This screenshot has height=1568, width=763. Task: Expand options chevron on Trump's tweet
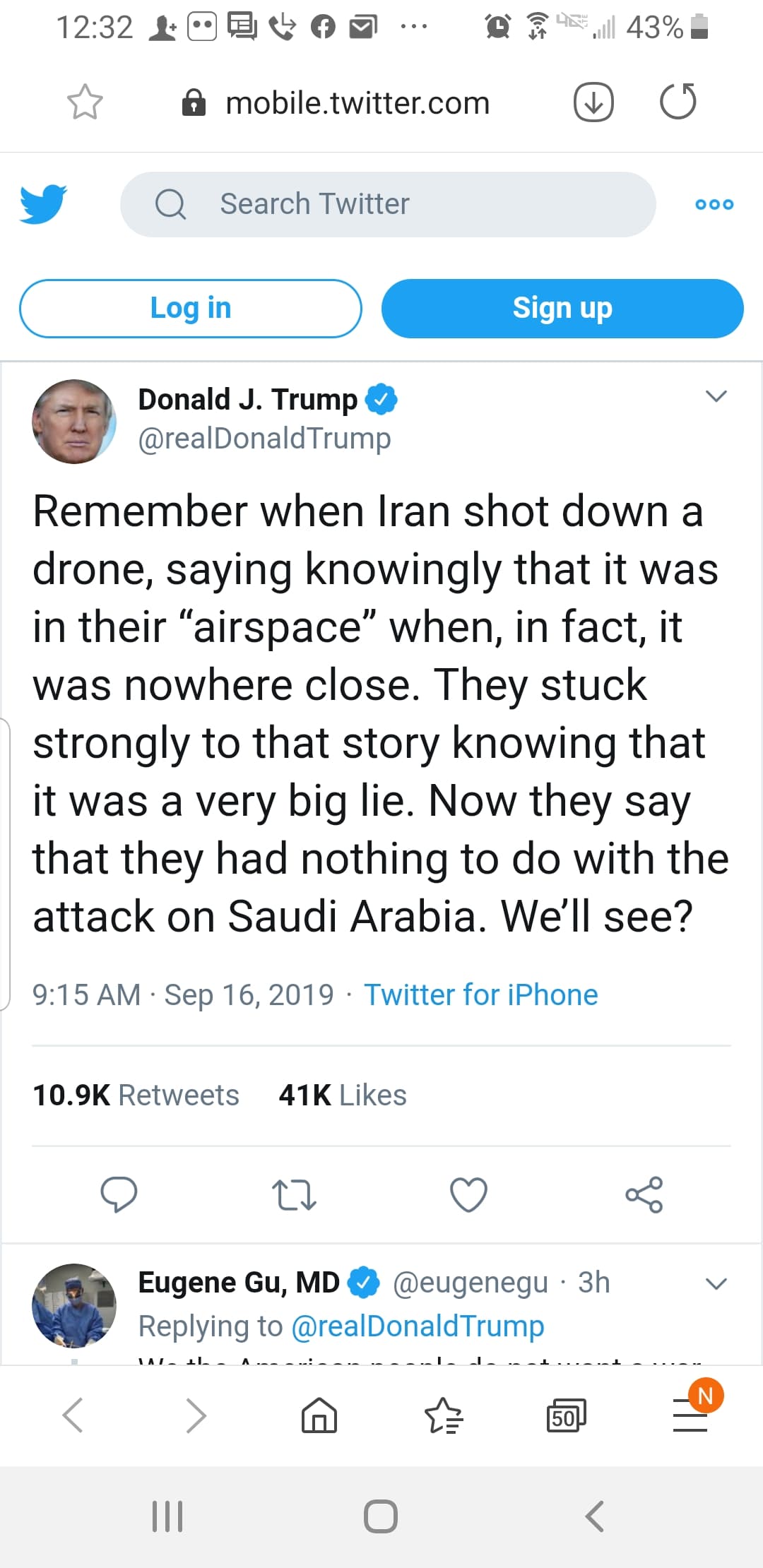(x=716, y=396)
